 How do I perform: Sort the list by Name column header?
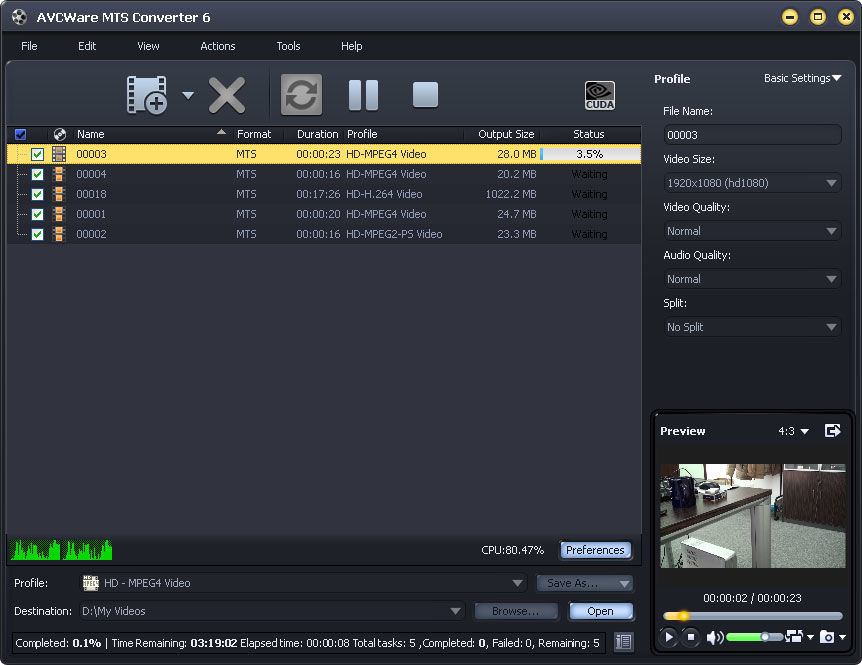pos(150,134)
